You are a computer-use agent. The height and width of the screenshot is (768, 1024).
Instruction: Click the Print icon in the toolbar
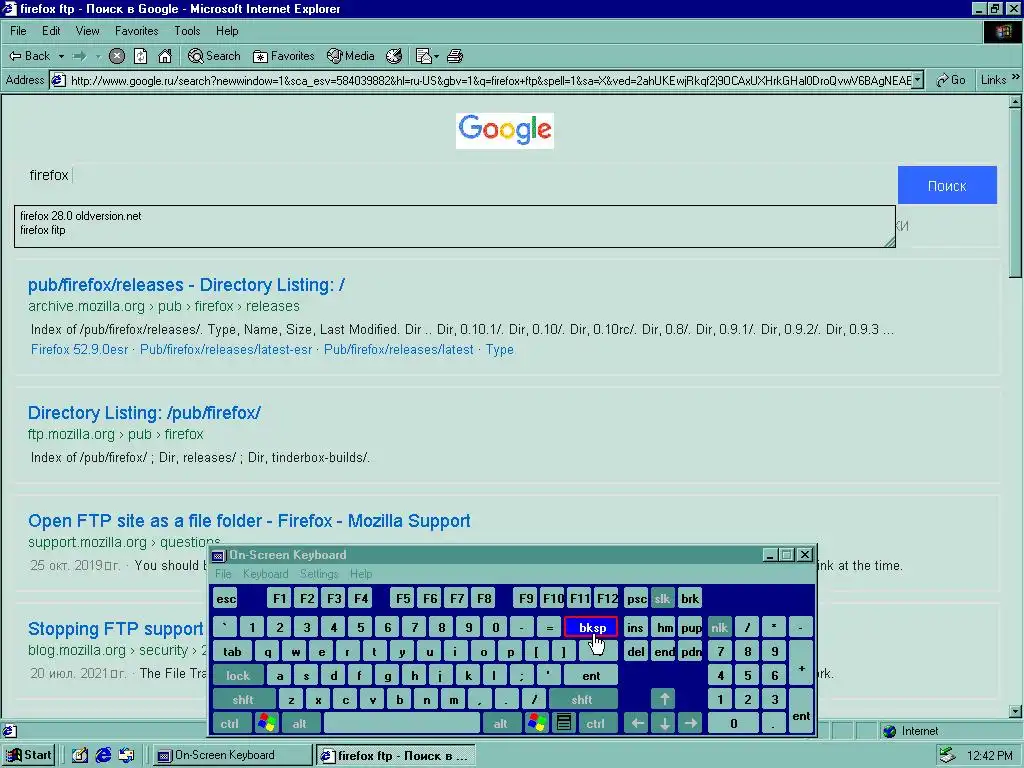pyautogui.click(x=455, y=56)
